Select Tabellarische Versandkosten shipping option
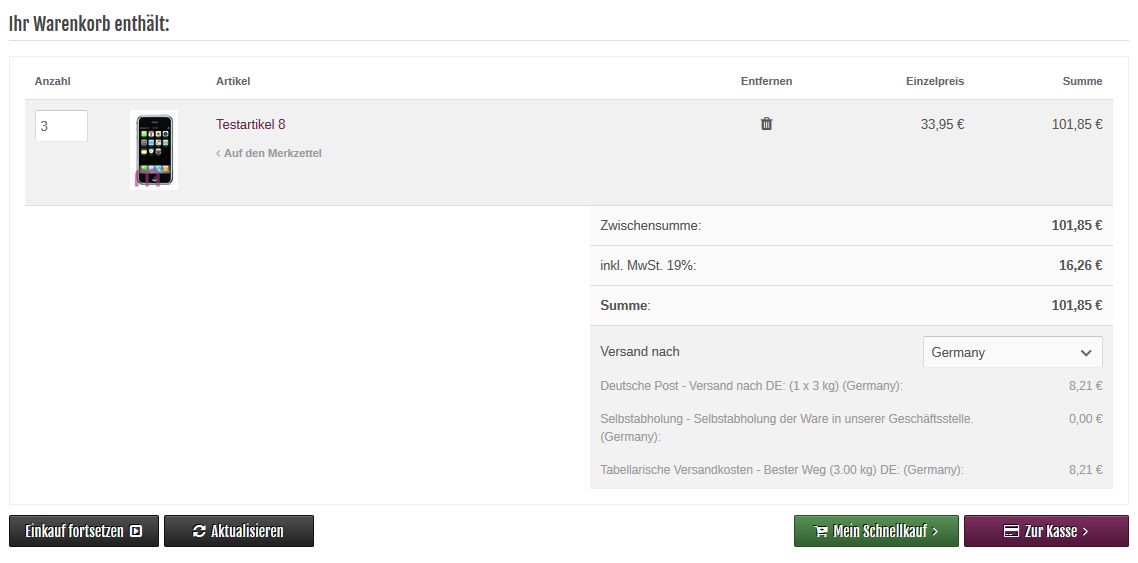 point(781,470)
